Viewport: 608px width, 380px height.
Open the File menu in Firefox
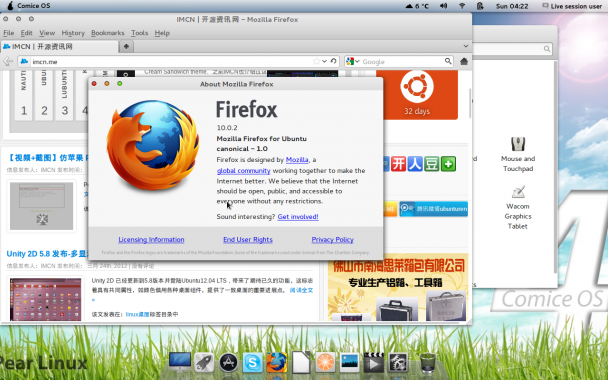tap(9, 33)
